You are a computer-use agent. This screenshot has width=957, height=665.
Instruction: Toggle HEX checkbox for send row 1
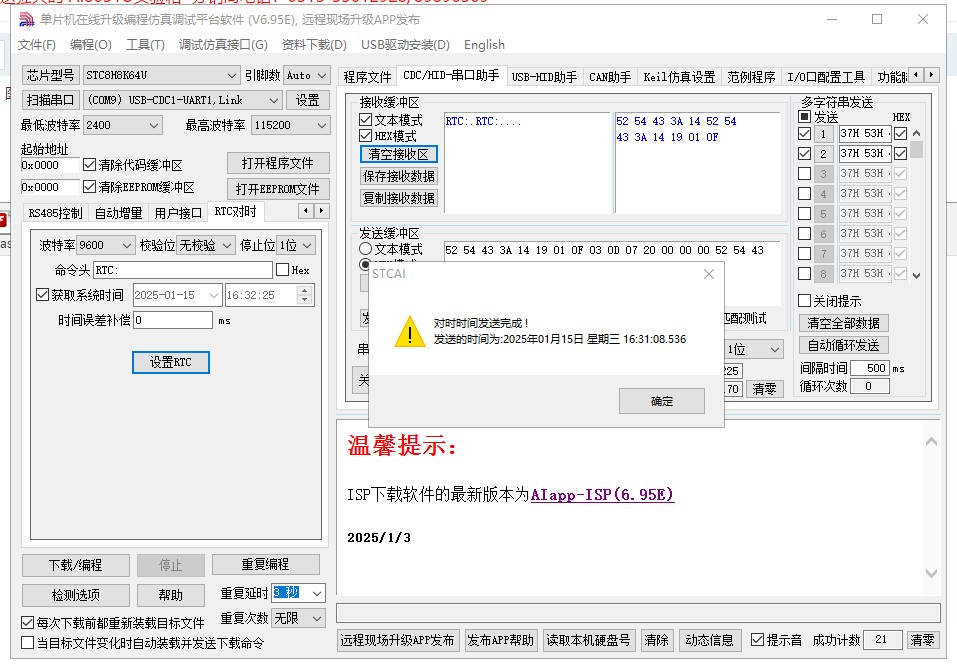click(x=900, y=134)
